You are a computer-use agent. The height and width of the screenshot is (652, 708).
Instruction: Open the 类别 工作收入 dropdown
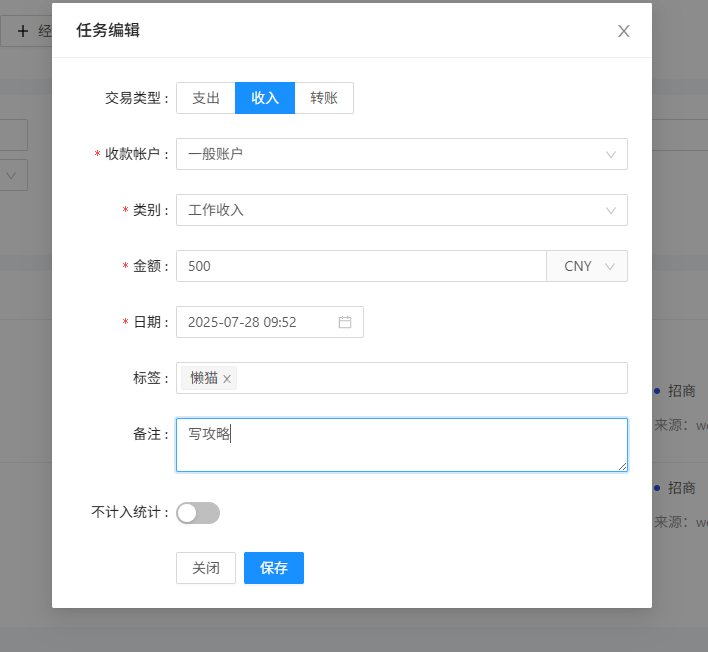(402, 210)
